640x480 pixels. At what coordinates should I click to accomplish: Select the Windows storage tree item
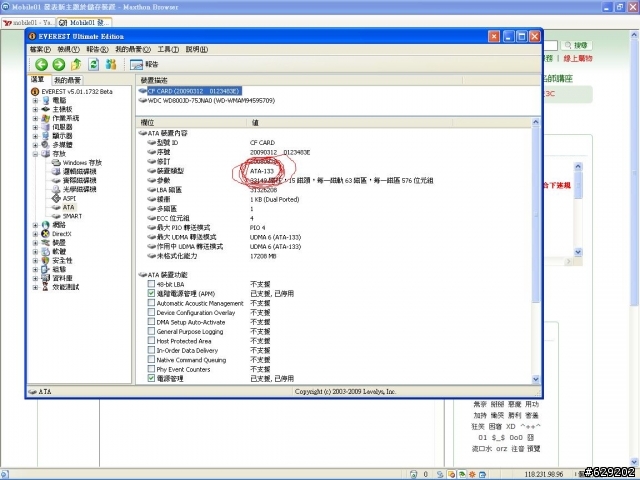tap(82, 163)
